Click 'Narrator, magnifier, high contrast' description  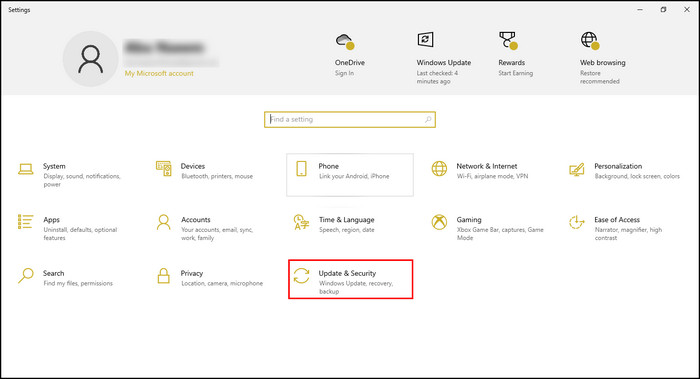[628, 234]
